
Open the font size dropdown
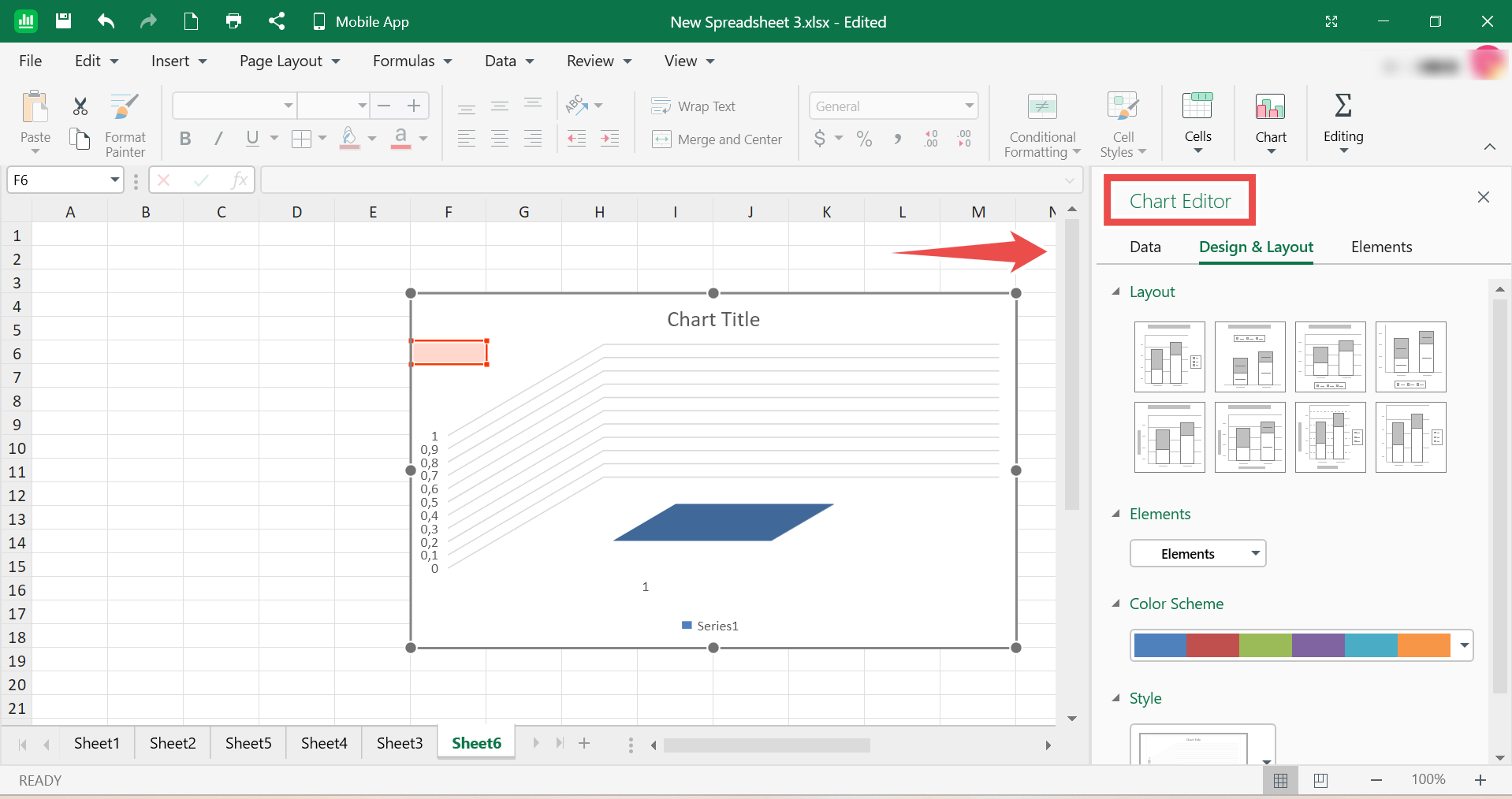coord(362,106)
